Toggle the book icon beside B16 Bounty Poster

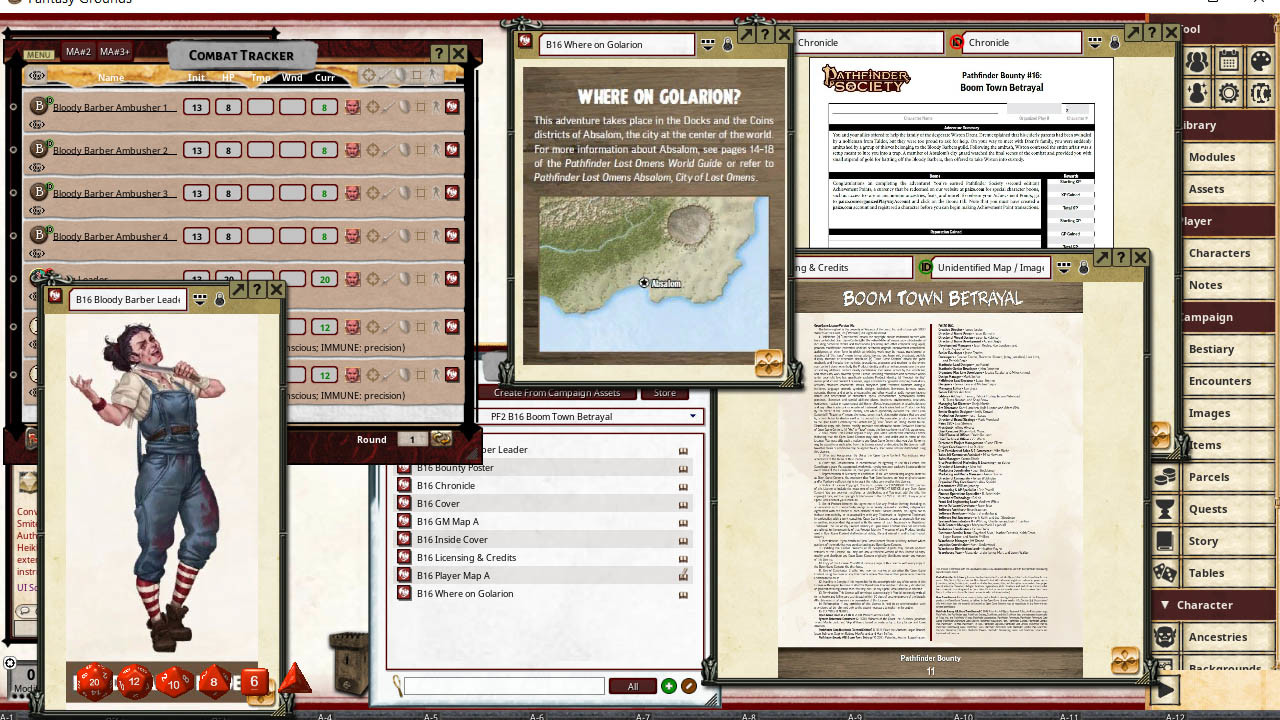[683, 467]
